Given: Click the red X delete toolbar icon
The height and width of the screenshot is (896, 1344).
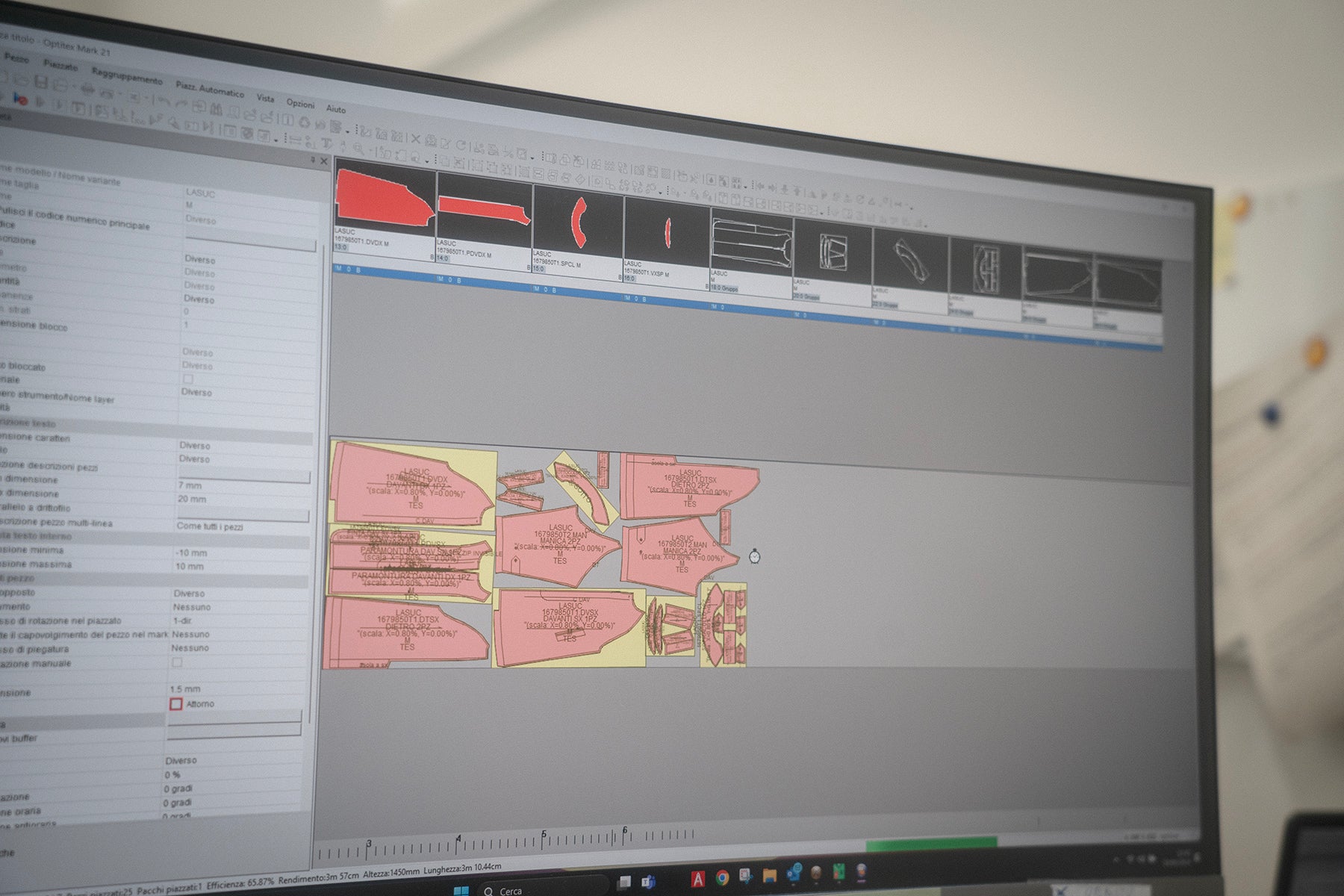Looking at the screenshot, I should 416,140.
